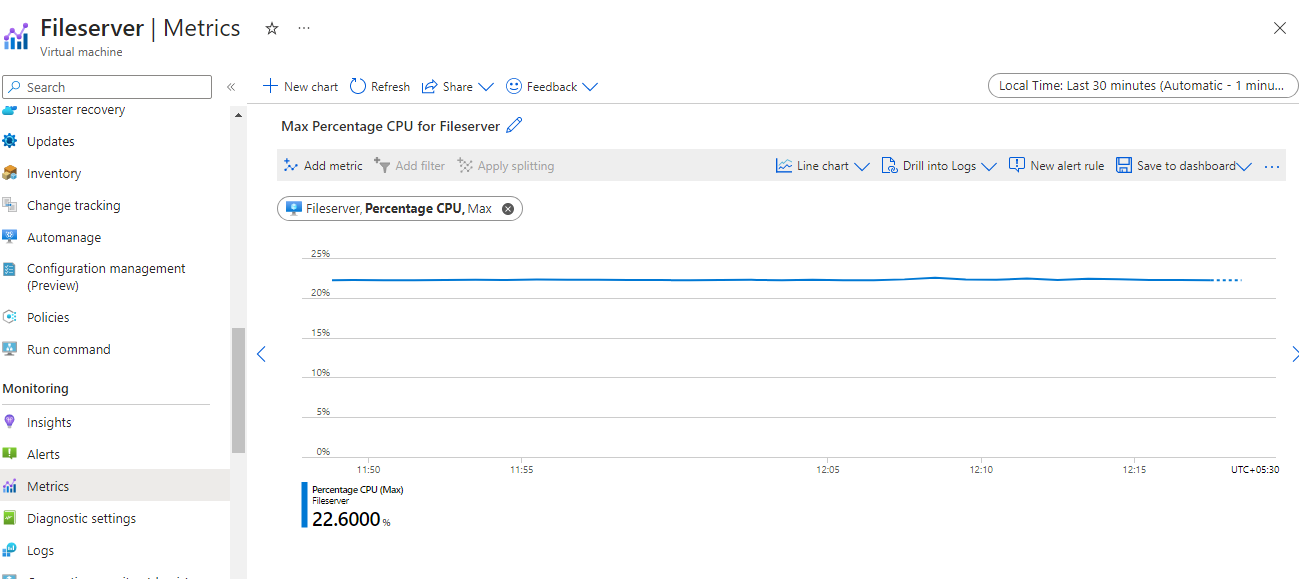Screen dimensions: 1299x579
Task: Click the Configuration management icon
Action: point(10,269)
